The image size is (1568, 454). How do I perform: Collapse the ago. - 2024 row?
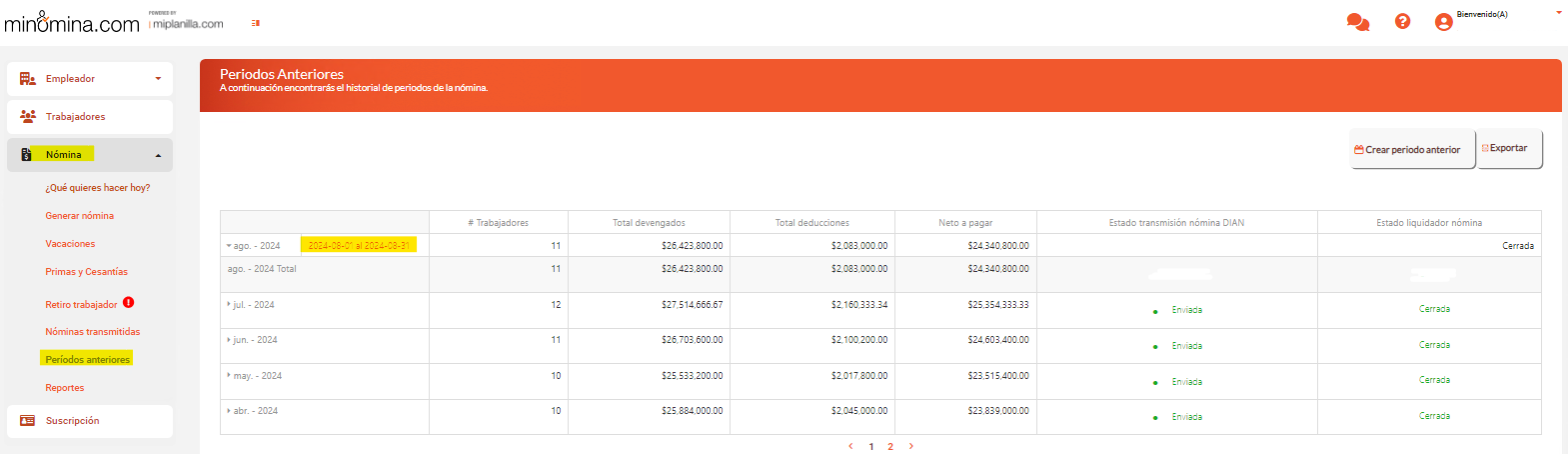tap(229, 246)
